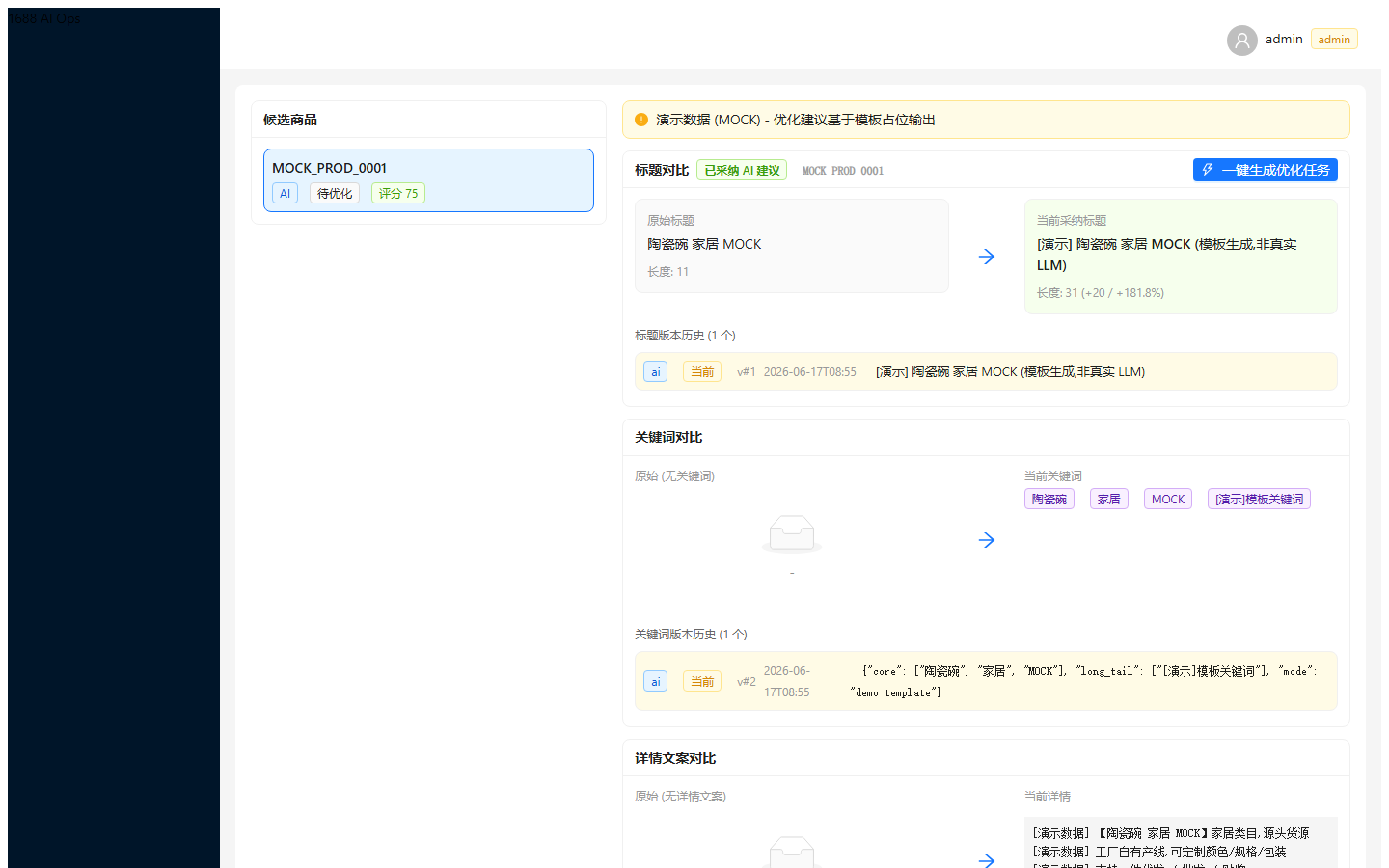
Task: Click the 当前 tag in title version v#1 row
Action: click(x=702, y=371)
